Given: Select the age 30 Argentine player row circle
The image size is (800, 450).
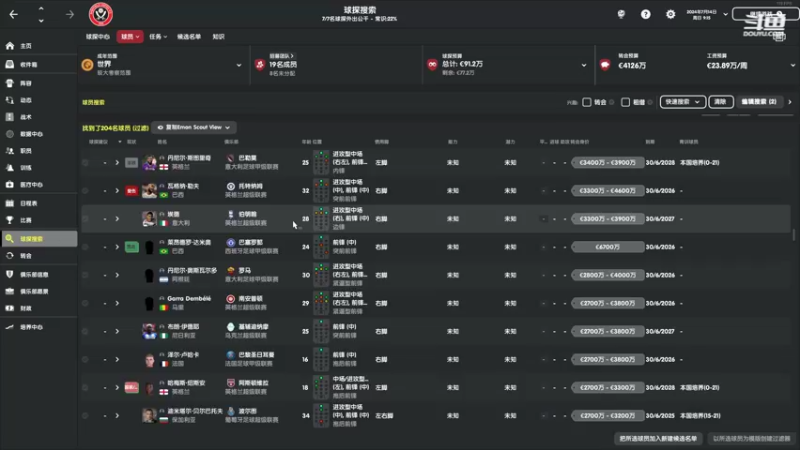Looking at the screenshot, I should (85, 275).
